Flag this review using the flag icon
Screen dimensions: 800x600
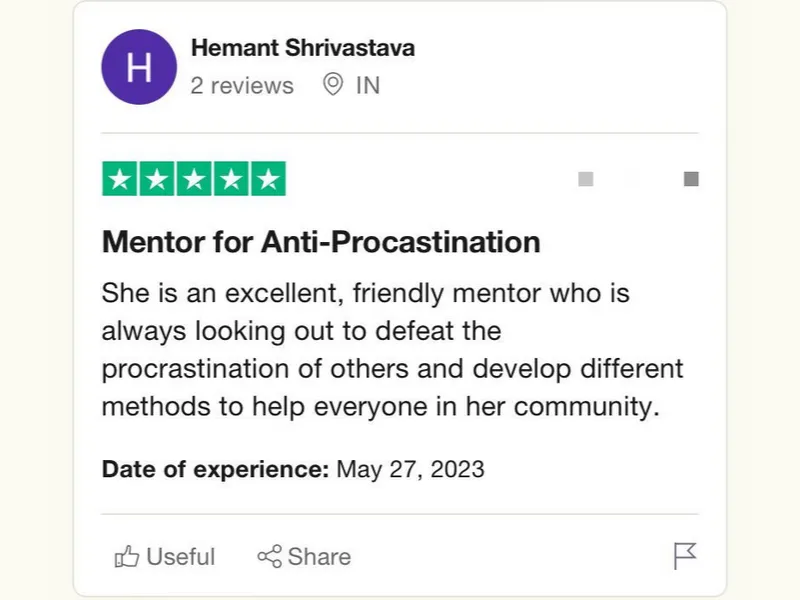point(685,556)
